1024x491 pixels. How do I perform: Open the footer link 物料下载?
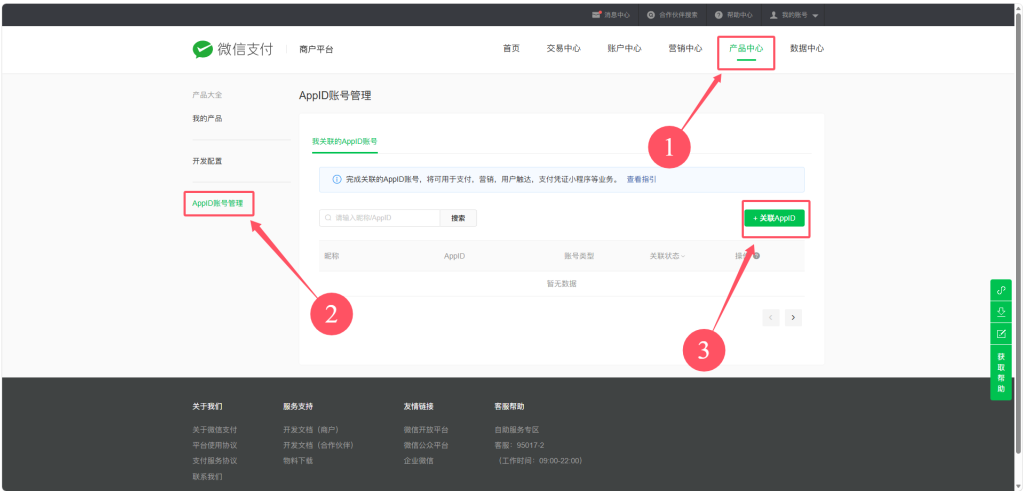298,461
